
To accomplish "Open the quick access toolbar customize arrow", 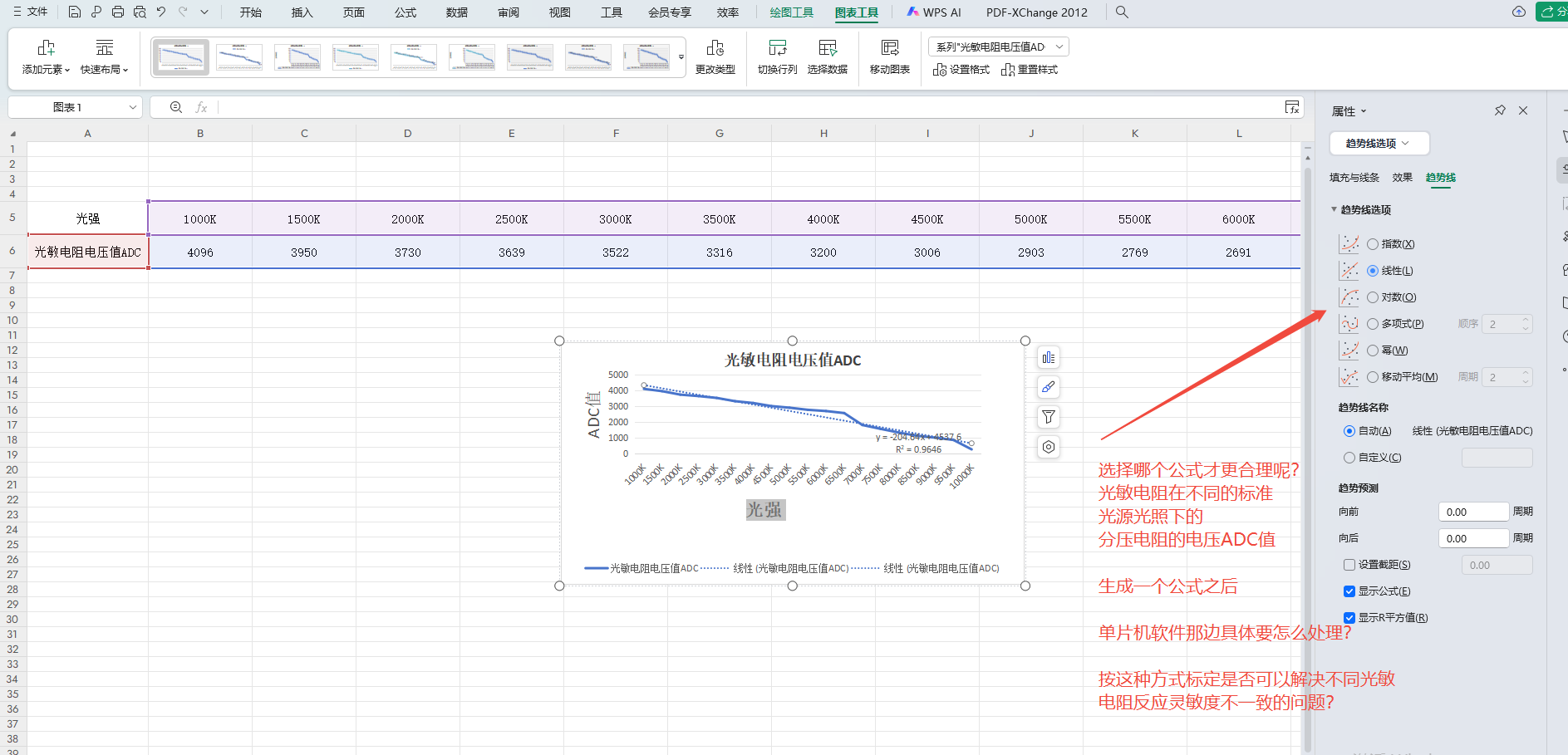I will (x=204, y=12).
